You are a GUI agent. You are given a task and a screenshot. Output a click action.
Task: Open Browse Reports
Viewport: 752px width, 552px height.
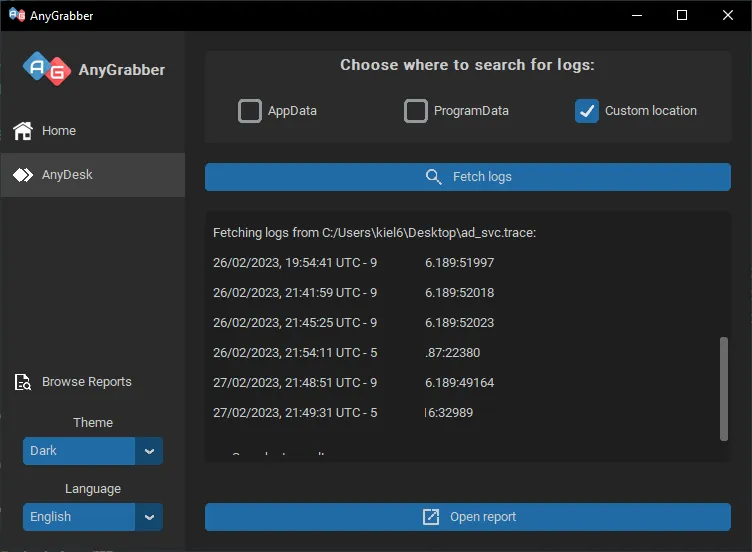[x=93, y=382]
